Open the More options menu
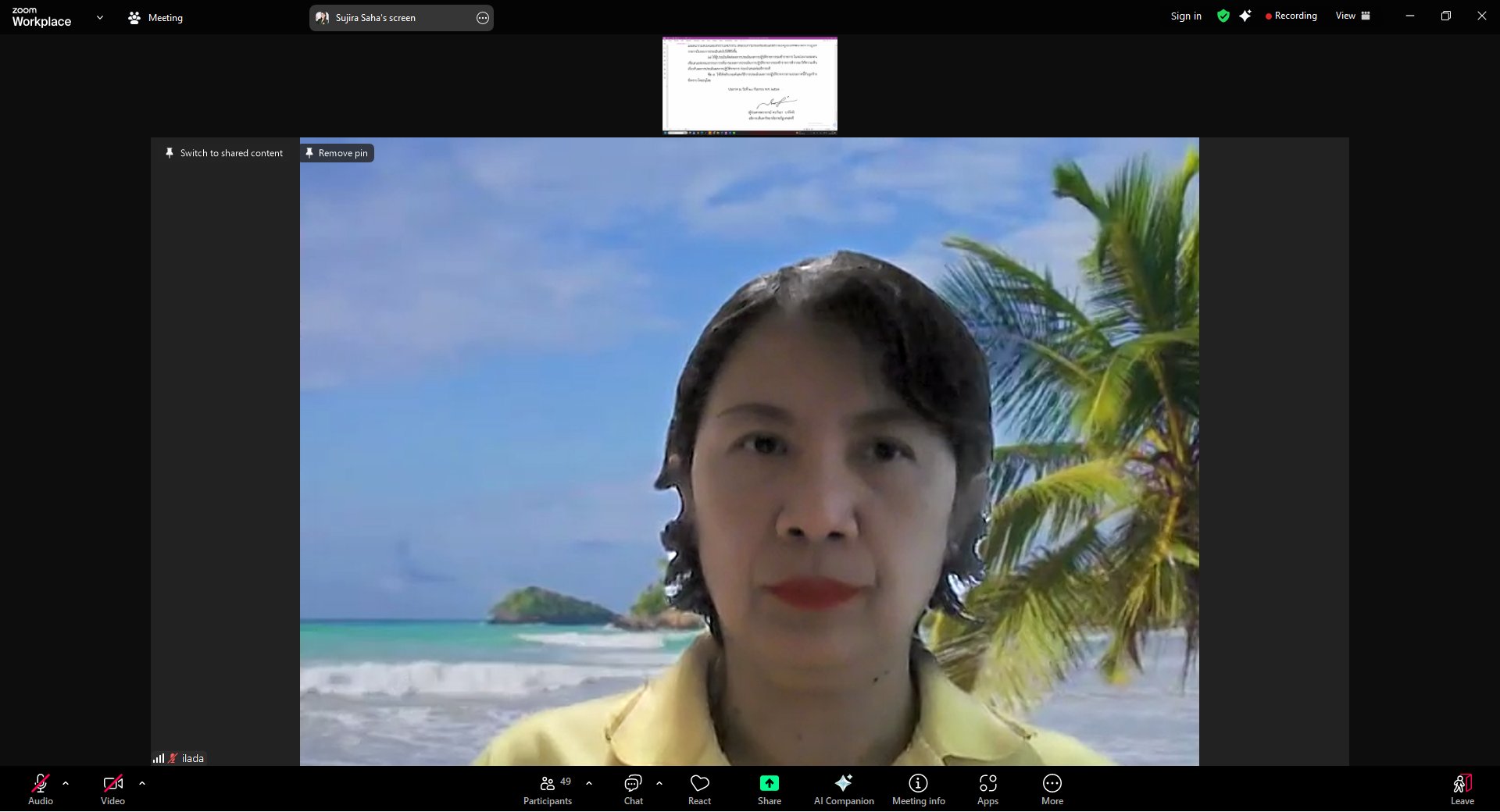 [x=1052, y=789]
